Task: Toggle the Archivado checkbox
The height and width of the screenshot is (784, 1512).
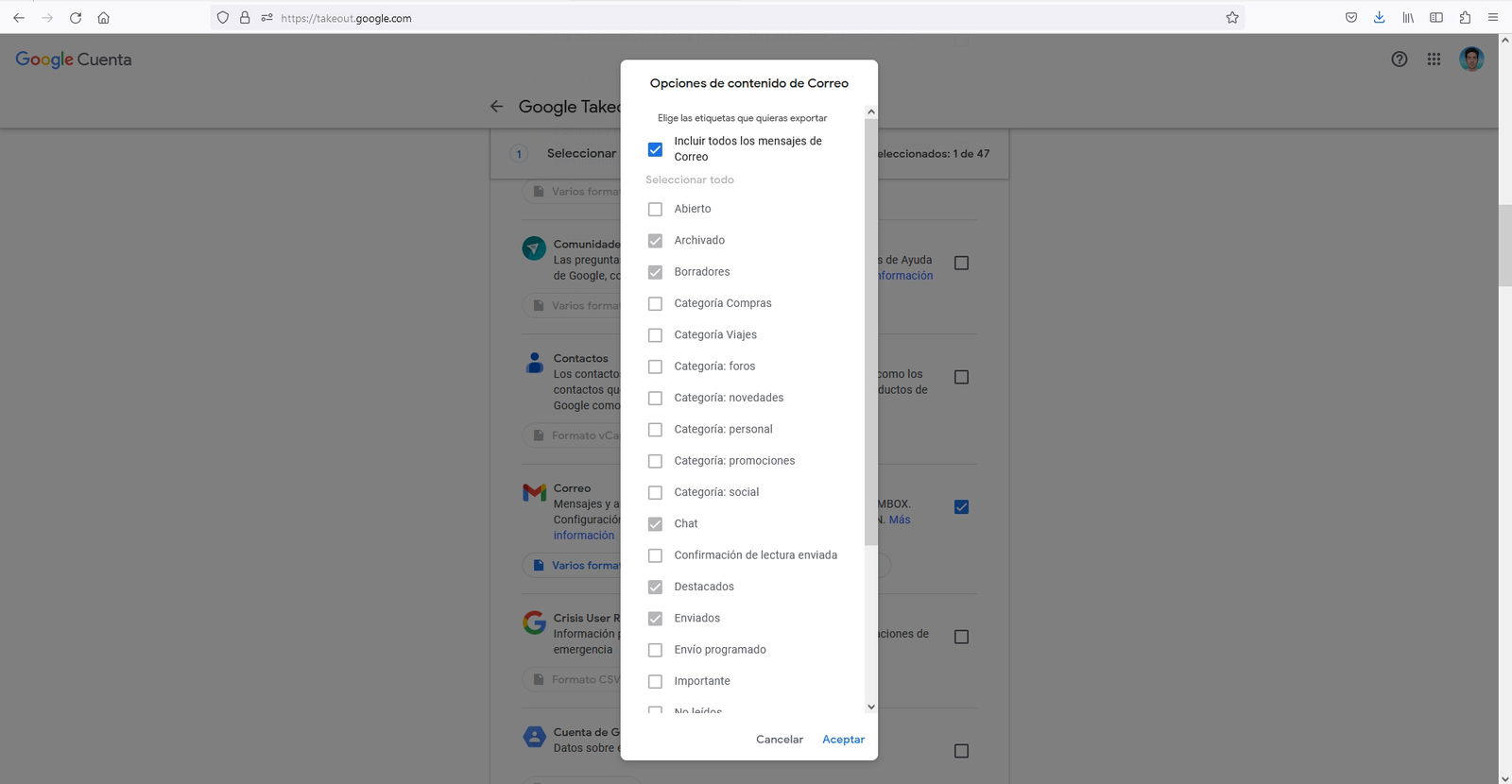Action: point(655,241)
